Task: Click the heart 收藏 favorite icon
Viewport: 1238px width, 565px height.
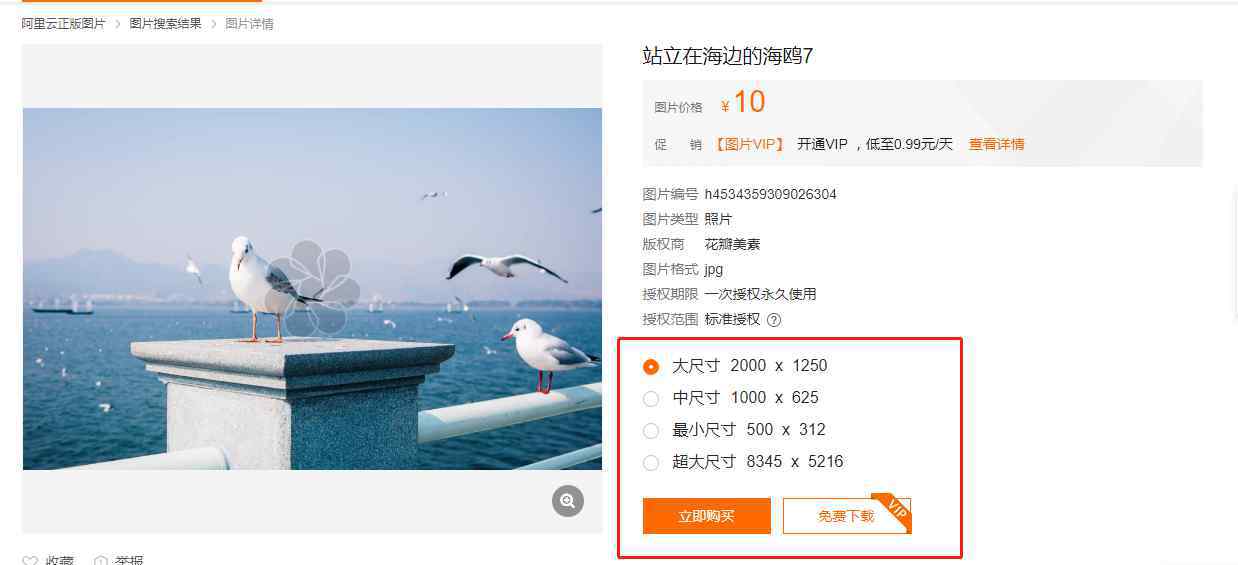Action: tap(30, 561)
